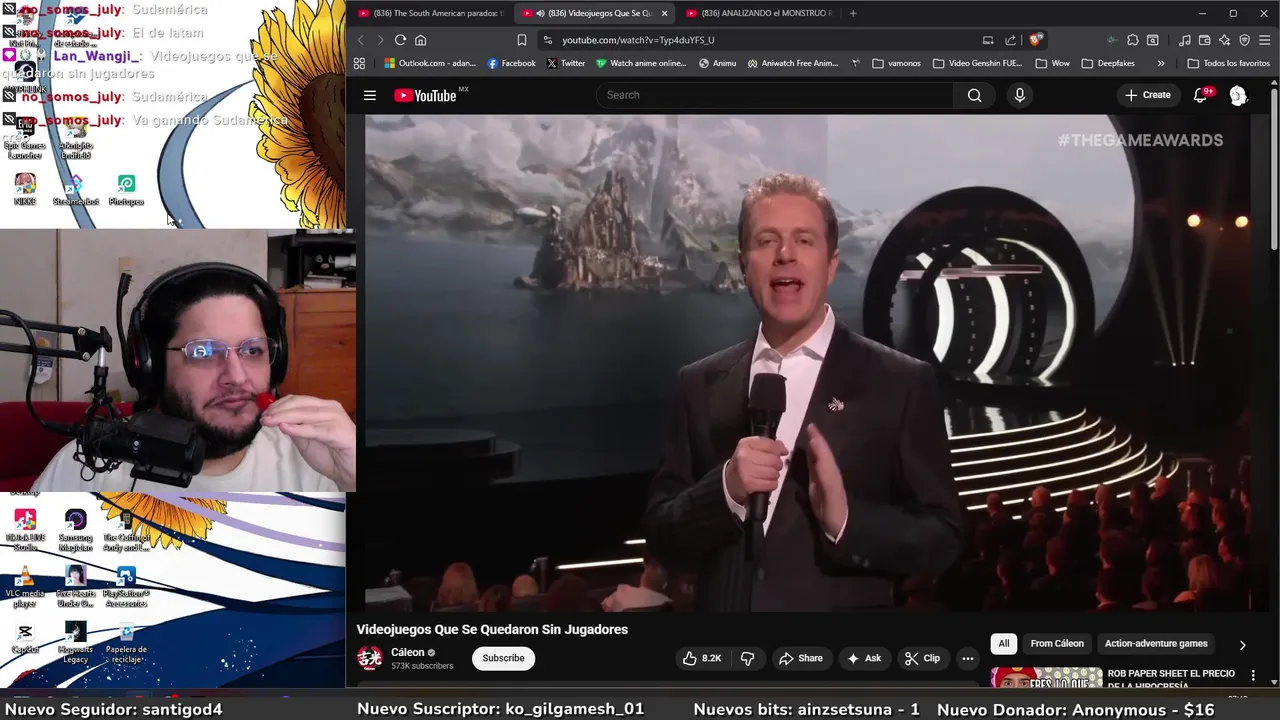Open the Wow bookmarks folder
Screen dimensions: 1280x720
pos(1052,63)
